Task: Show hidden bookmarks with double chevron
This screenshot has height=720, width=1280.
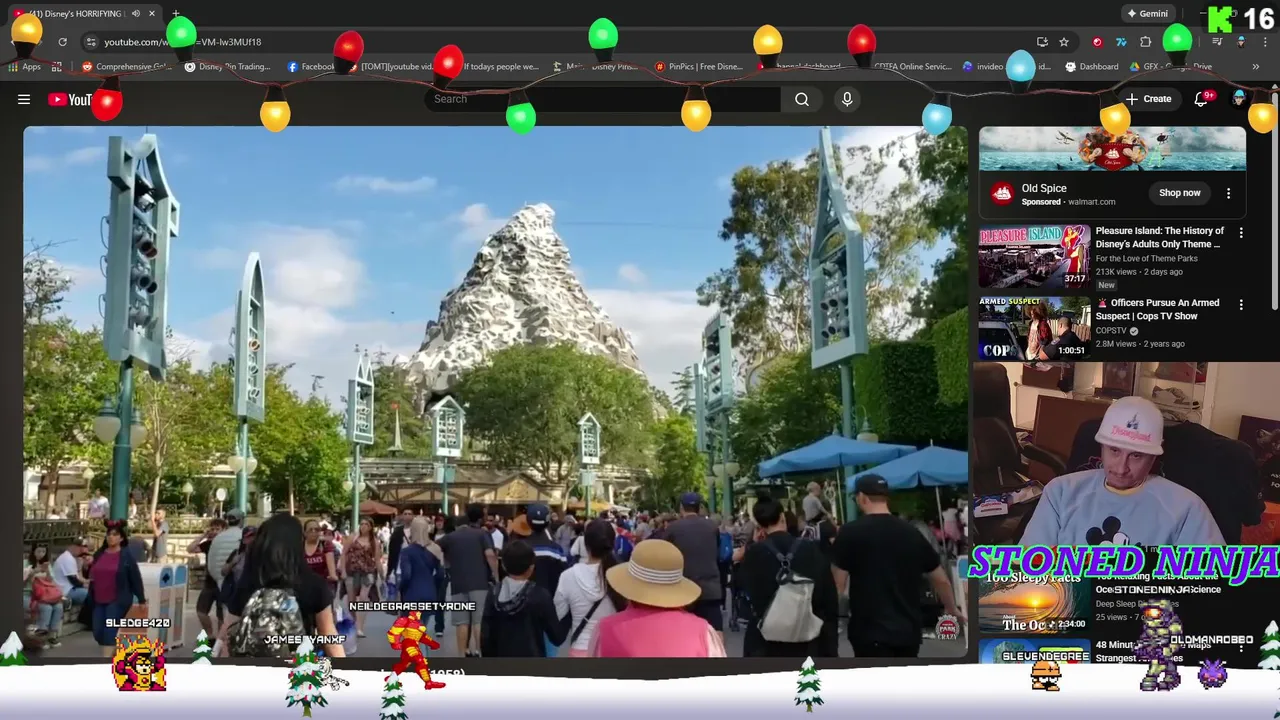Action: point(1256,67)
